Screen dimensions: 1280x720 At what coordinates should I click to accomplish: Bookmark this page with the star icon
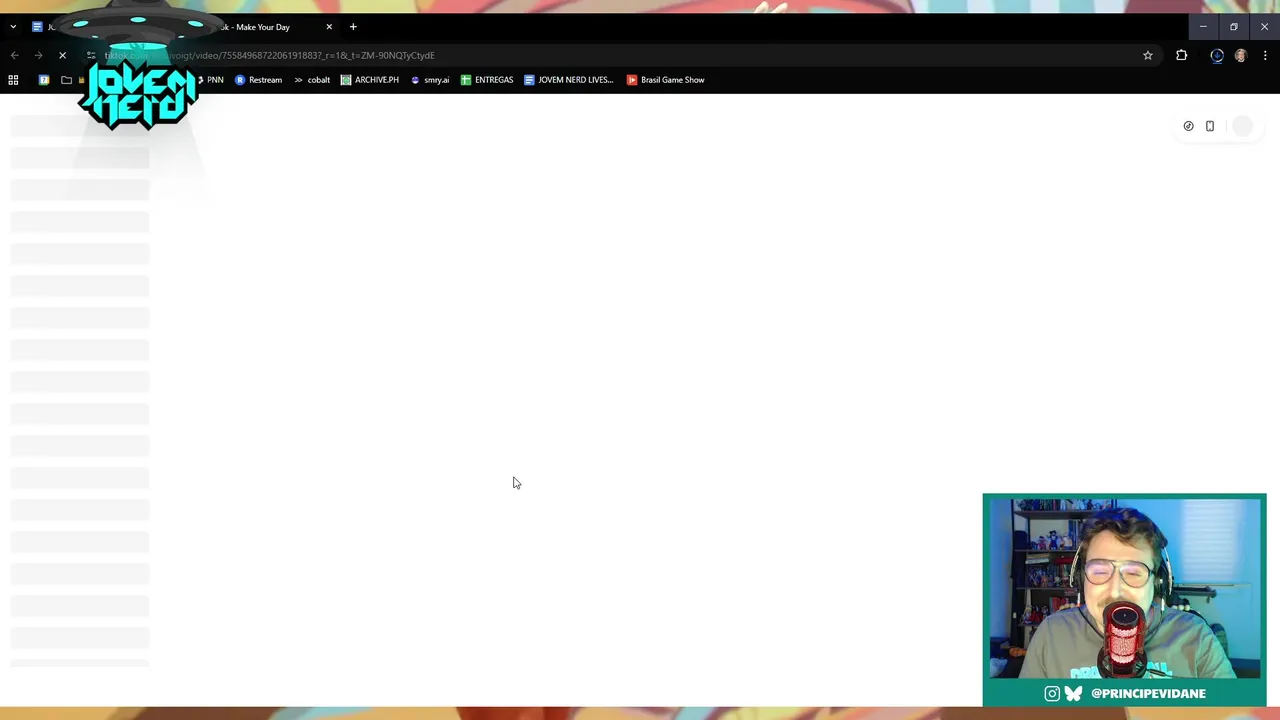[x=1148, y=56]
